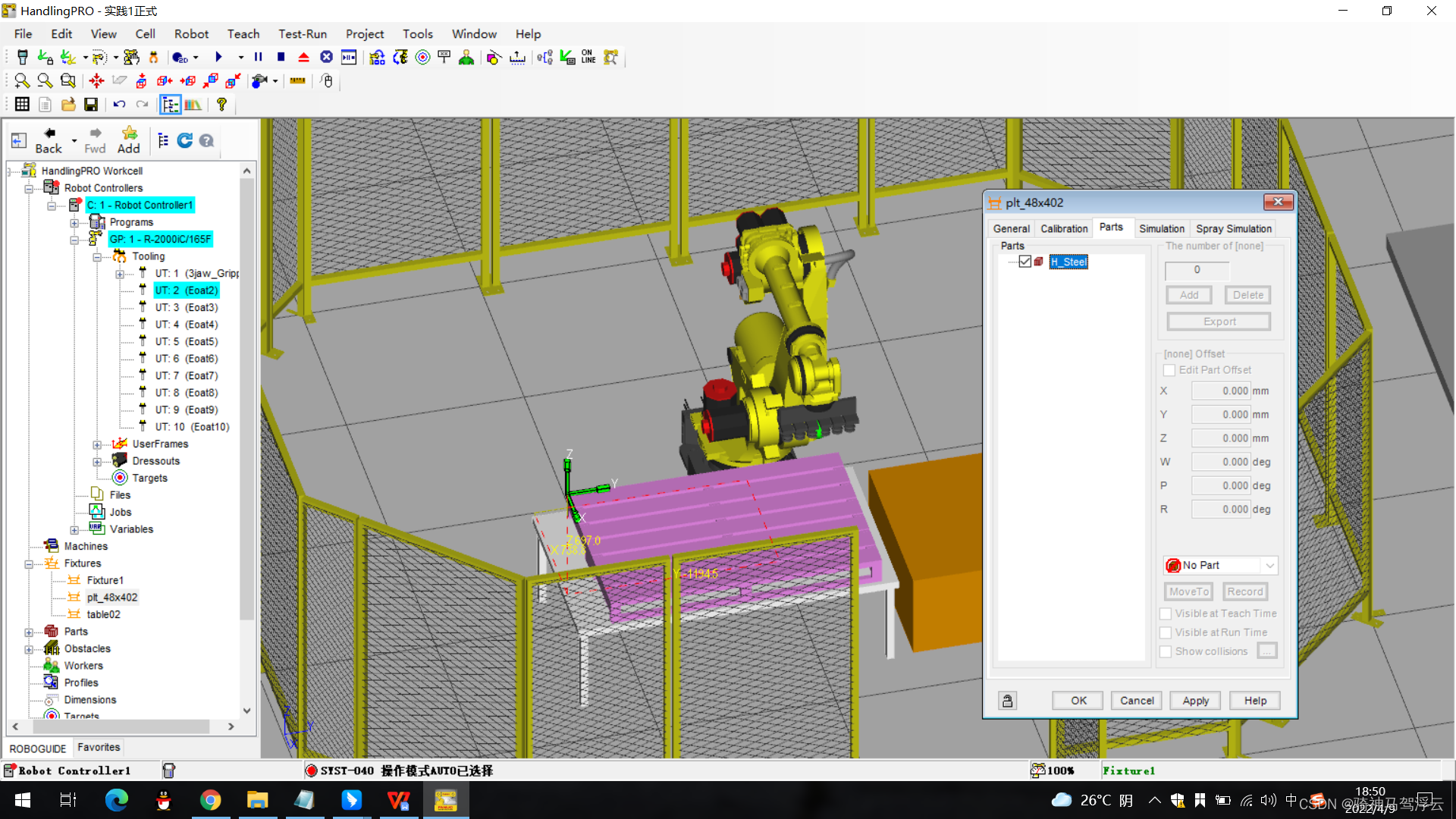
Task: Click the Apply button
Action: [x=1195, y=701]
